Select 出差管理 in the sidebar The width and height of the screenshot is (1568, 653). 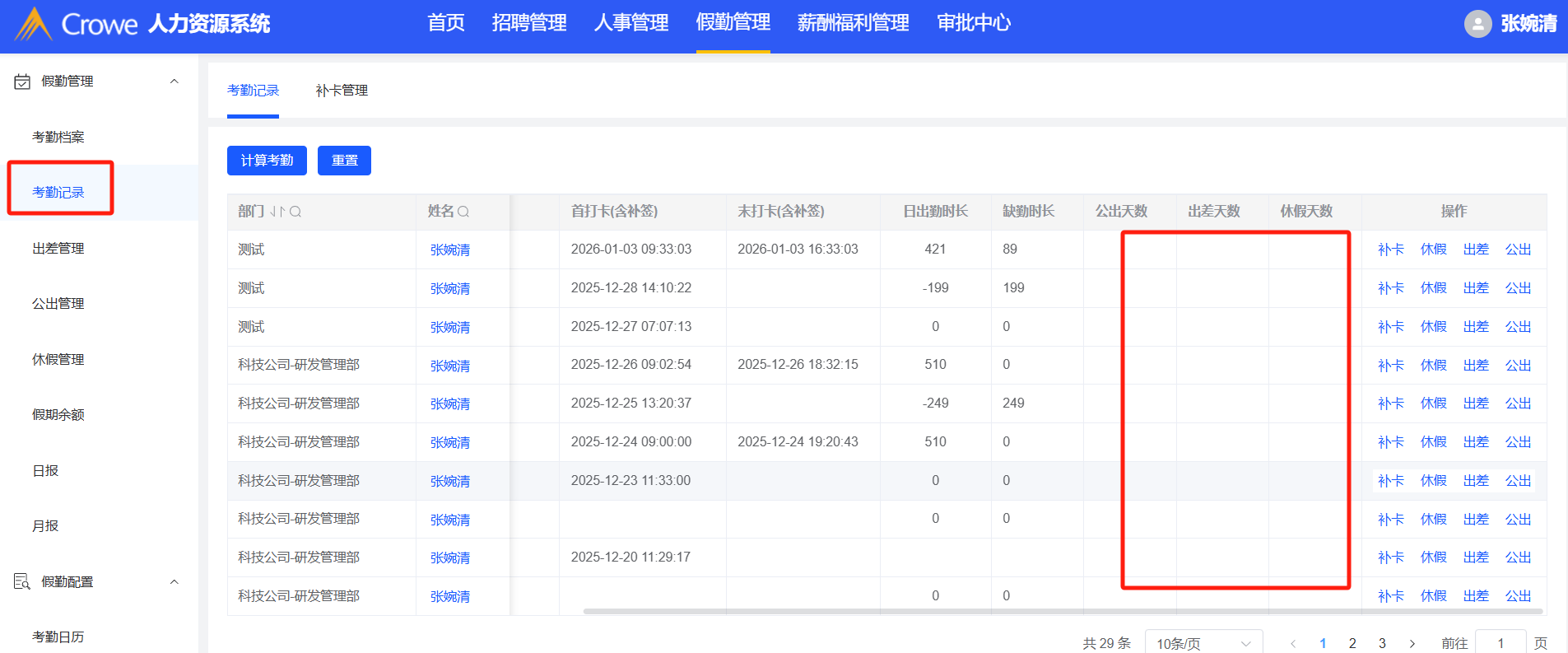(x=58, y=248)
